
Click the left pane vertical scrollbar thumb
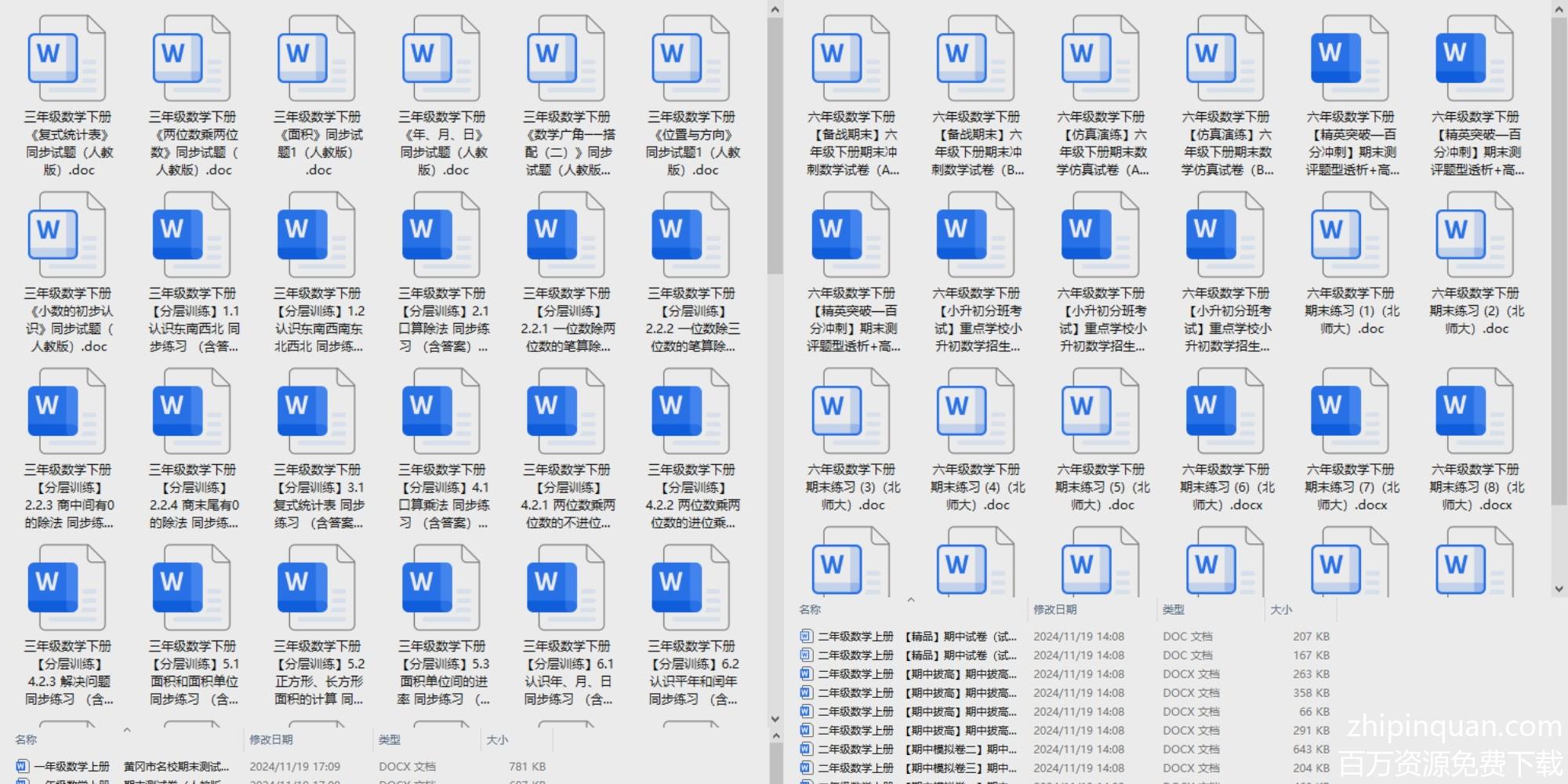pyautogui.click(x=775, y=145)
